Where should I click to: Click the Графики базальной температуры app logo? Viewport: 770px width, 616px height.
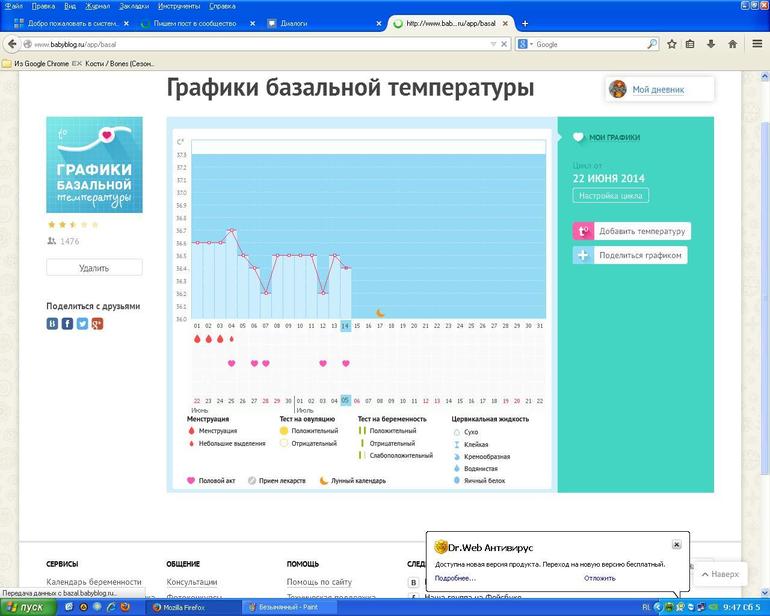click(x=94, y=165)
